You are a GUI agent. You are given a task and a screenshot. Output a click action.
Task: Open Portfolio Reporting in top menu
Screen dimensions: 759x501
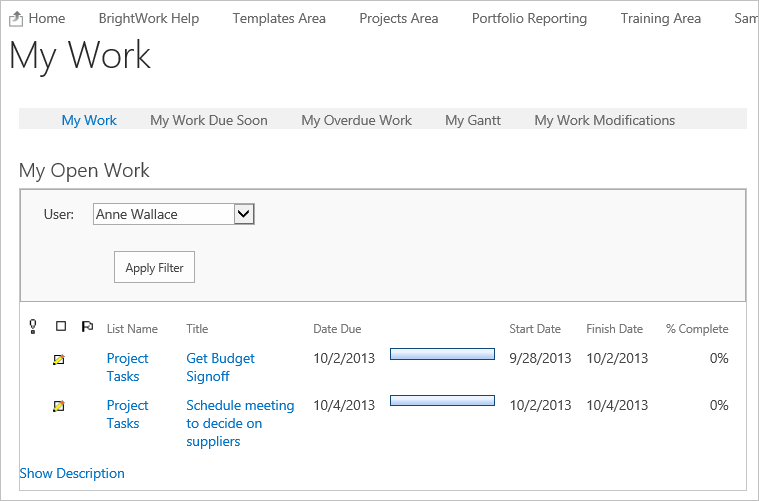(529, 18)
